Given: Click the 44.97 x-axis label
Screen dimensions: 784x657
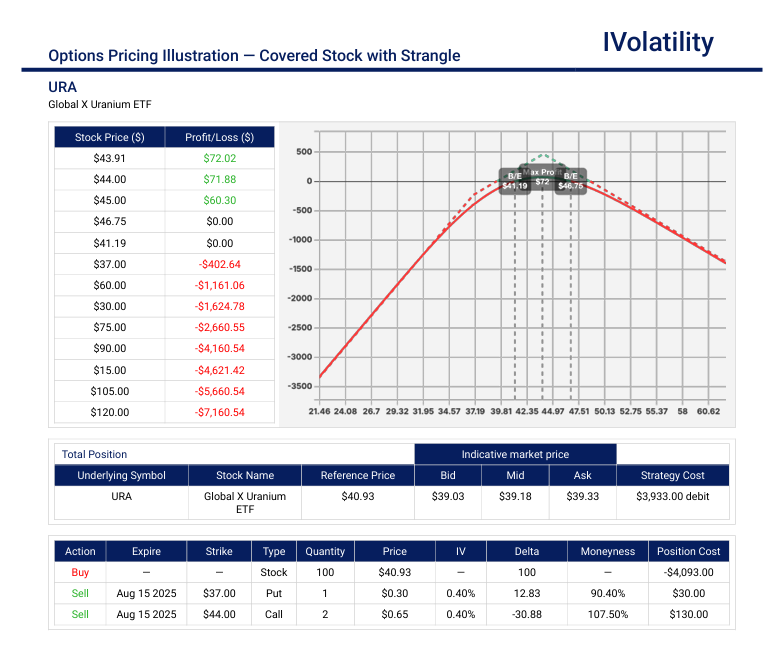Looking at the screenshot, I should point(552,411).
